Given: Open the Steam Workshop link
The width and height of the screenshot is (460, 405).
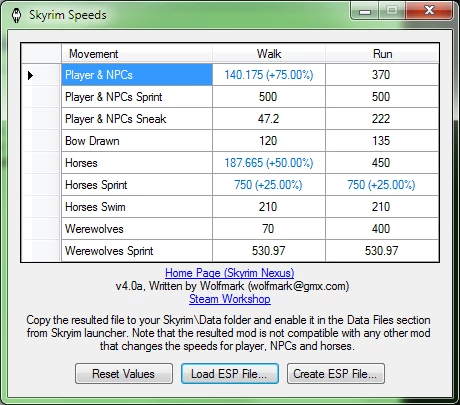Looking at the screenshot, I should (x=230, y=299).
